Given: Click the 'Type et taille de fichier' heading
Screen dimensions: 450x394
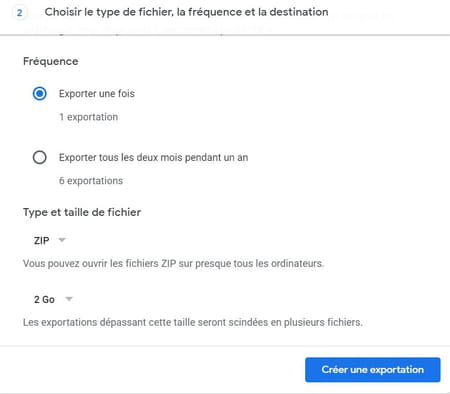Looking at the screenshot, I should [x=82, y=212].
